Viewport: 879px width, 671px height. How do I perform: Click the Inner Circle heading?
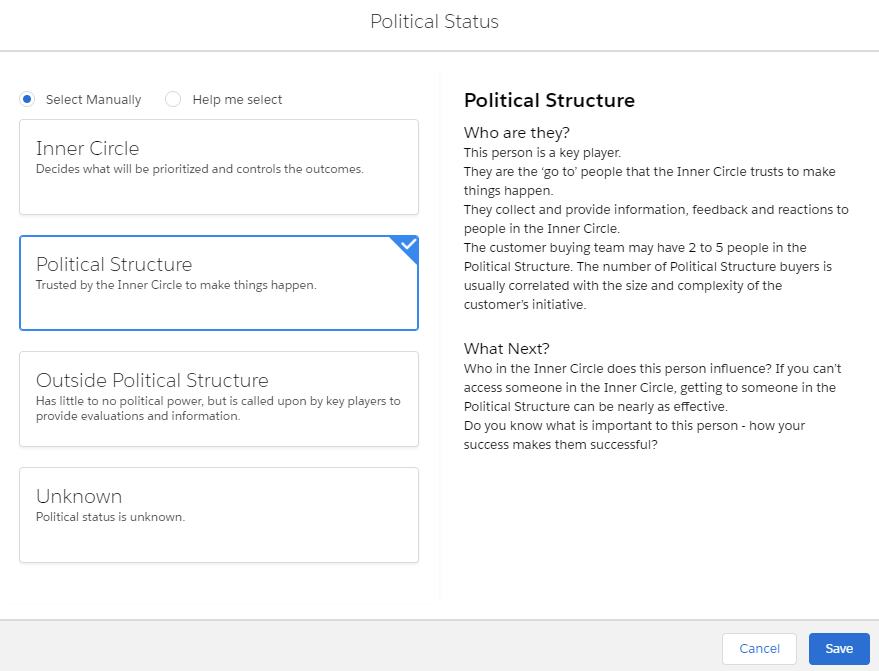coord(87,149)
